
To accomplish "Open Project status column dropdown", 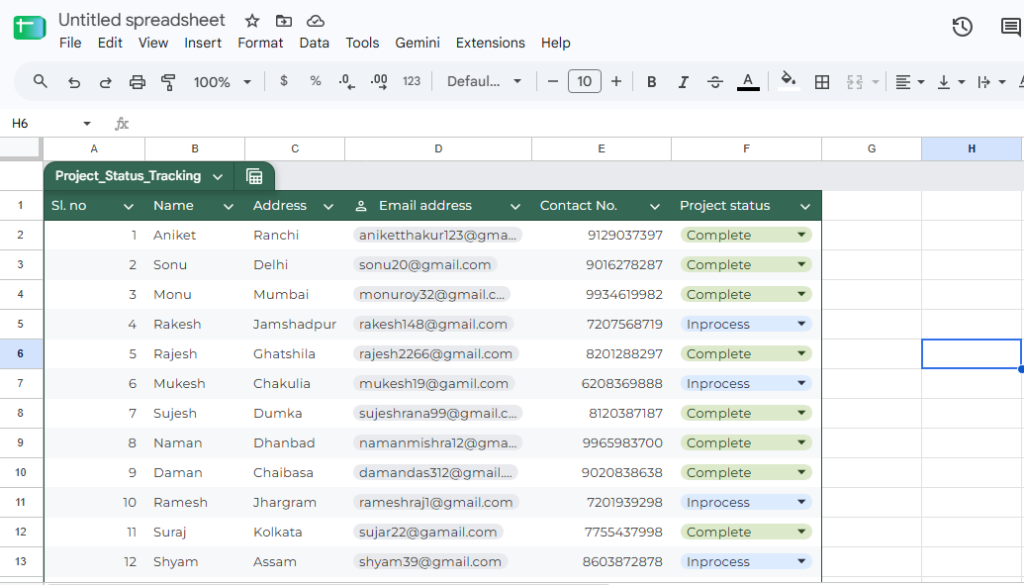I will [805, 206].
